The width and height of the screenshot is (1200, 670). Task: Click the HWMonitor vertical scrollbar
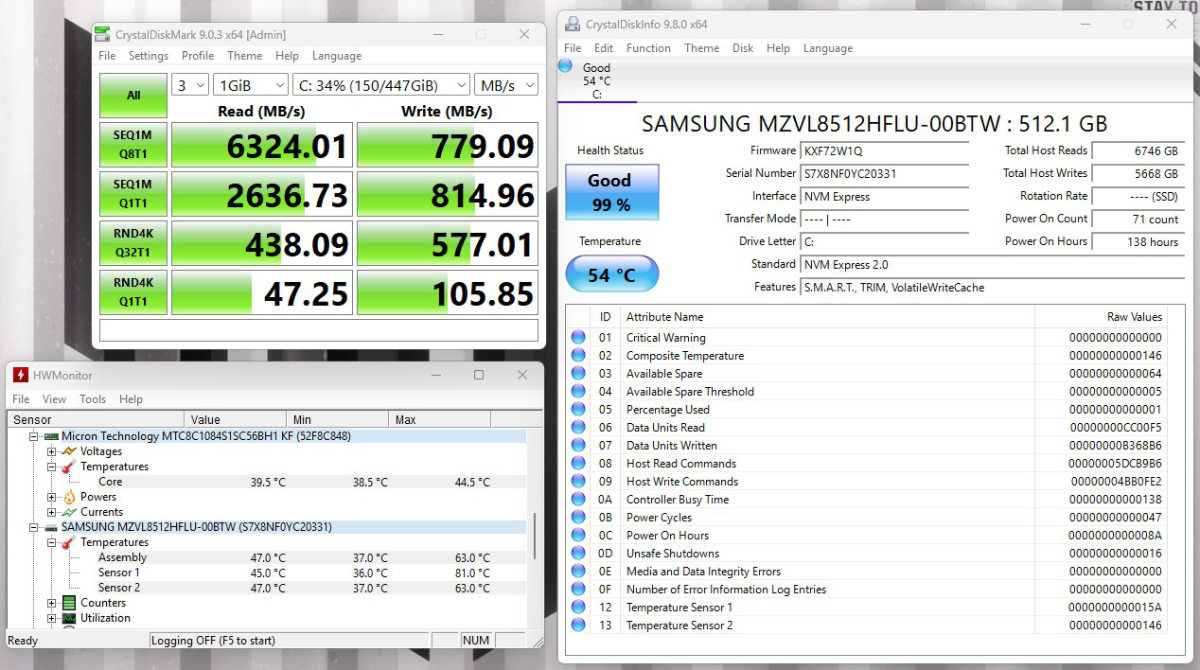tap(533, 535)
